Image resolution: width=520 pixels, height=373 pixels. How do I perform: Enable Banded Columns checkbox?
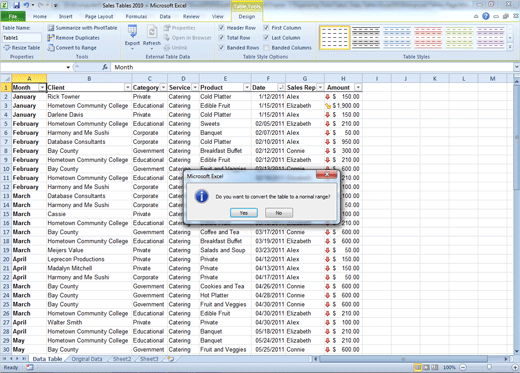(266, 48)
